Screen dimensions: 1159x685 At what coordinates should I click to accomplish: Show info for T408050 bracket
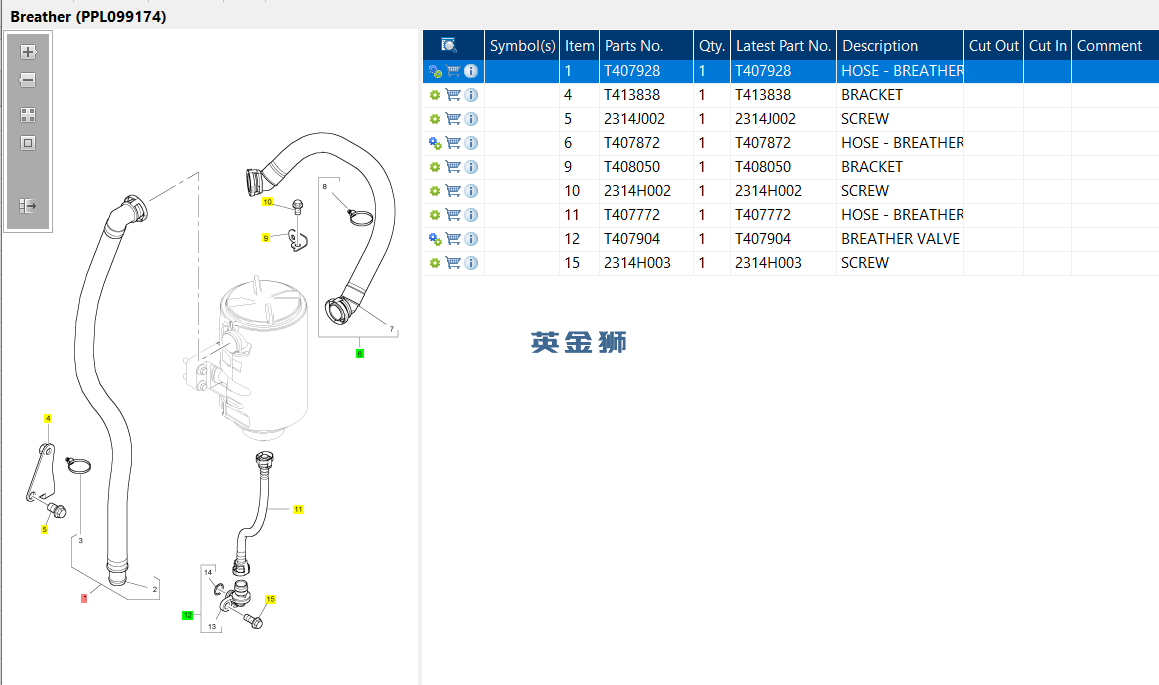[x=471, y=167]
